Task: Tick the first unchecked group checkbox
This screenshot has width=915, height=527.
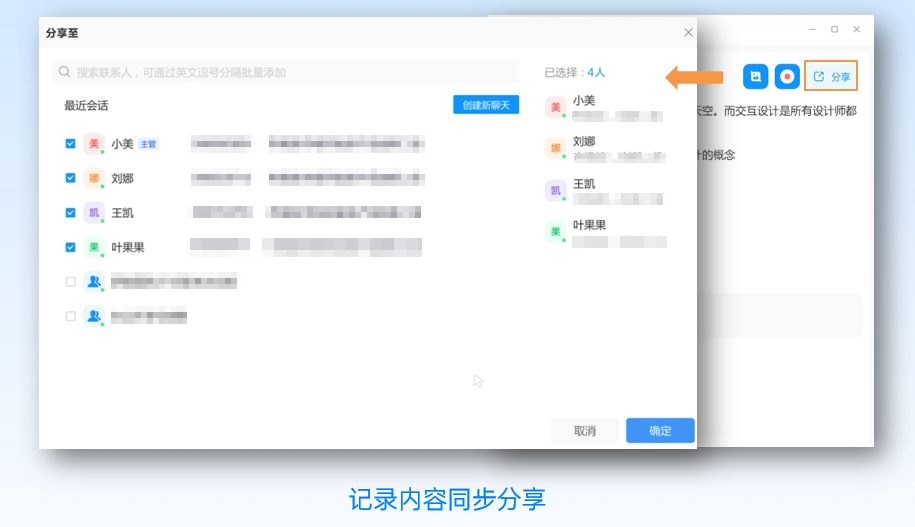Action: coord(71,282)
